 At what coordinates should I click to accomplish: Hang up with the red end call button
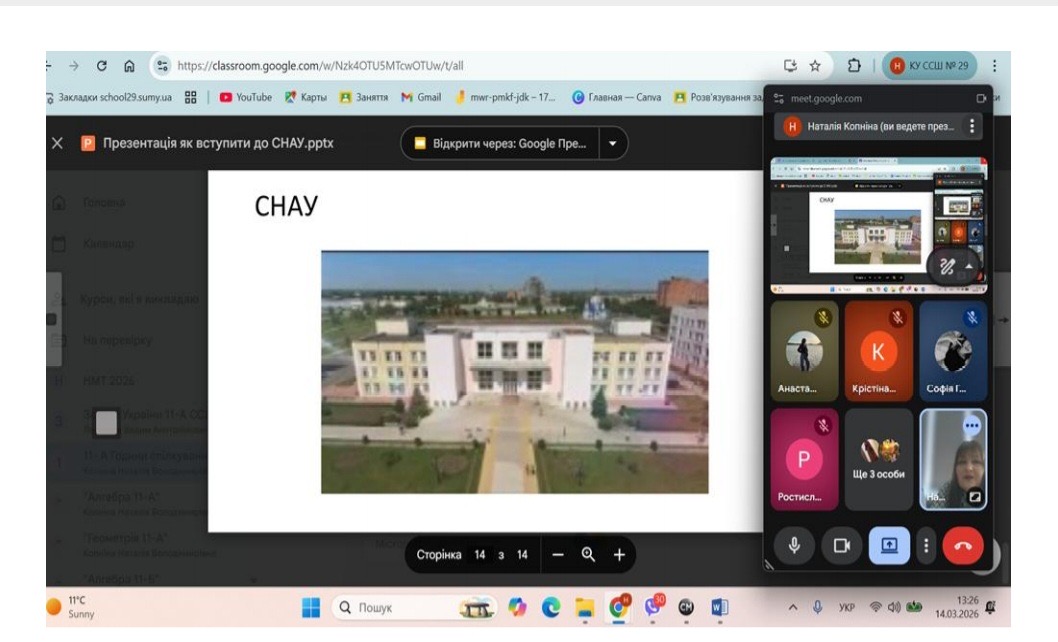pyautogui.click(x=963, y=546)
